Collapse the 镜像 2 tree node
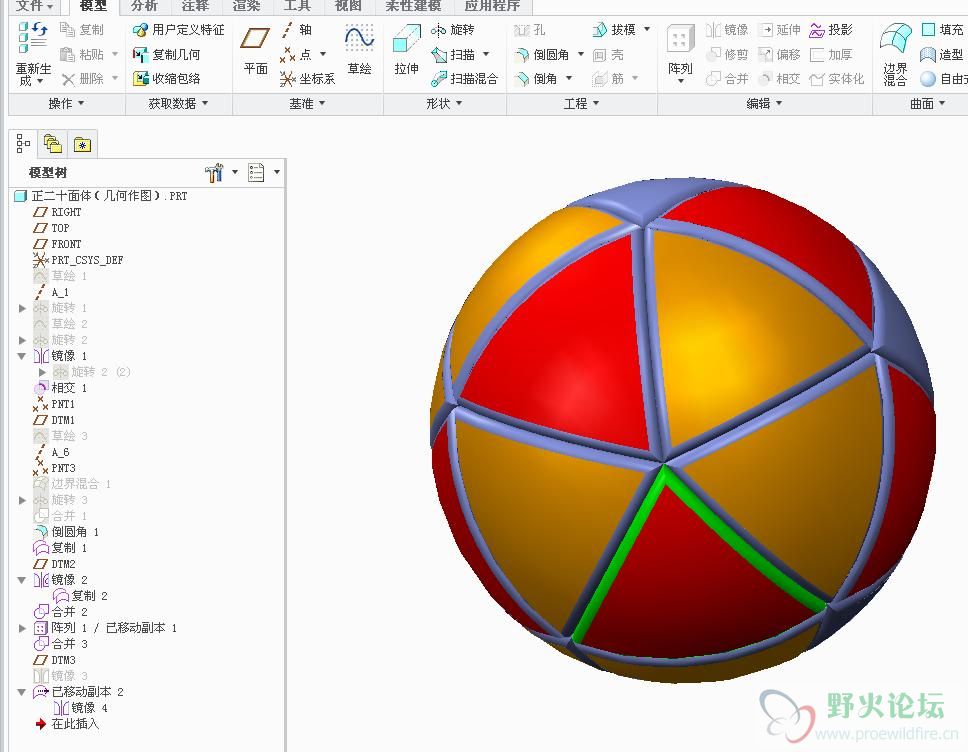The width and height of the screenshot is (968, 752). pos(22,580)
